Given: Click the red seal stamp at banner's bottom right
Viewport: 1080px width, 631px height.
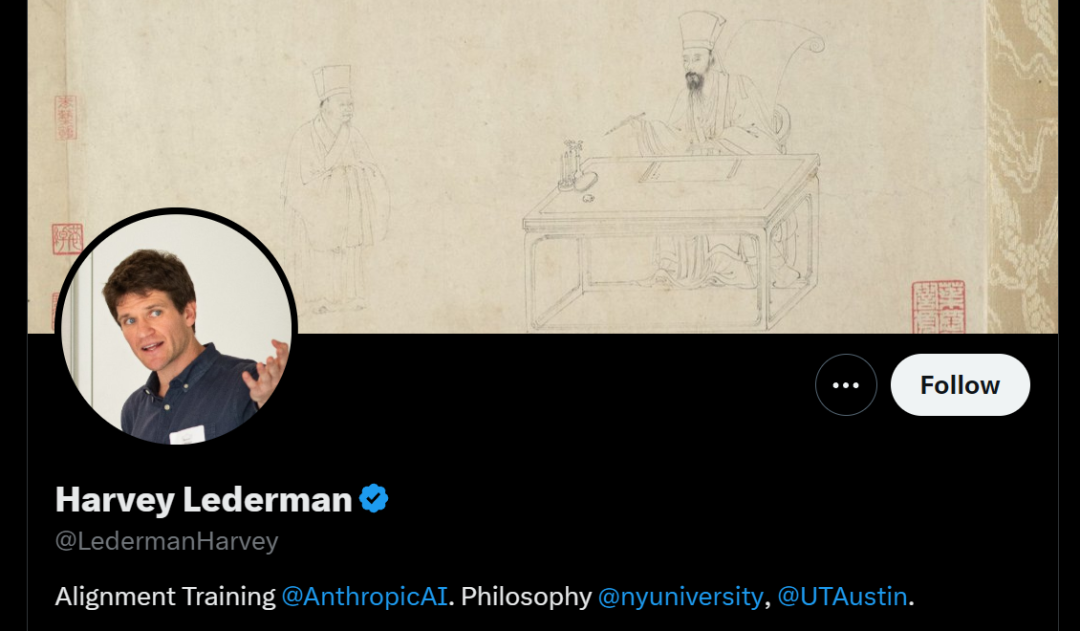Looking at the screenshot, I should click(938, 307).
